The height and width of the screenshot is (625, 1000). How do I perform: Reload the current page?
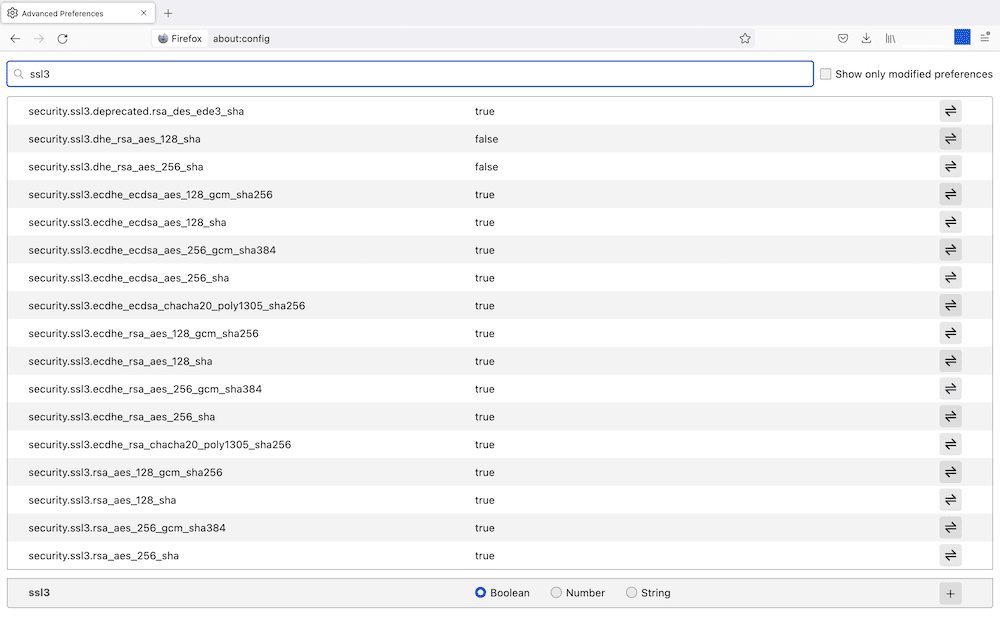click(62, 38)
